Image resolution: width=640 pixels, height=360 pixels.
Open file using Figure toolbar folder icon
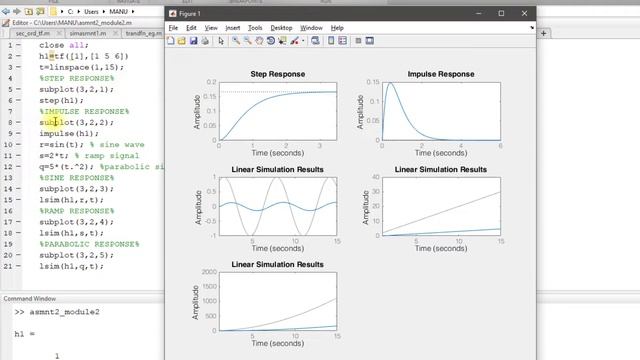[182, 40]
